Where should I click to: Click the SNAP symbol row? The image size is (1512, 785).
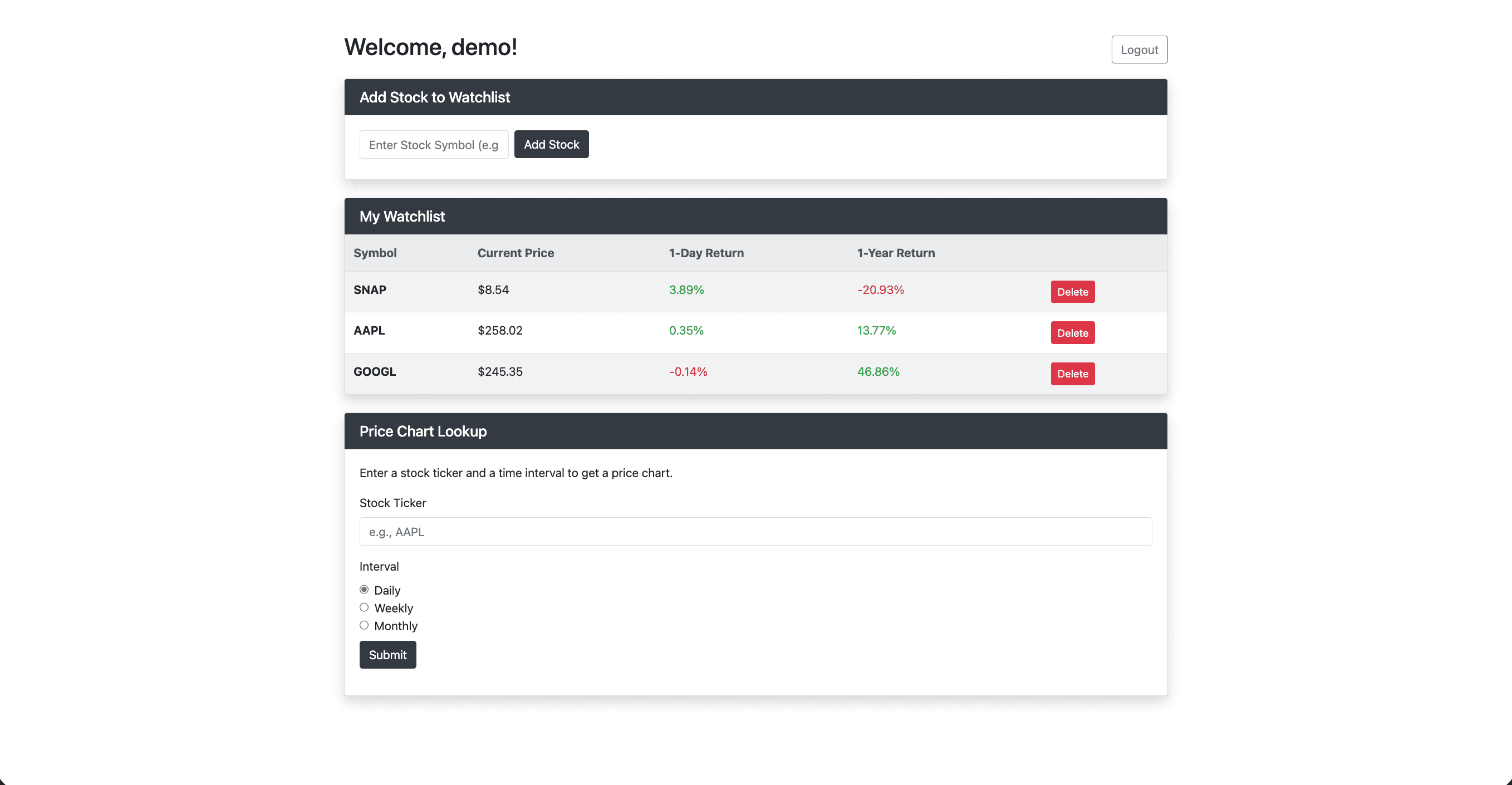tap(369, 290)
